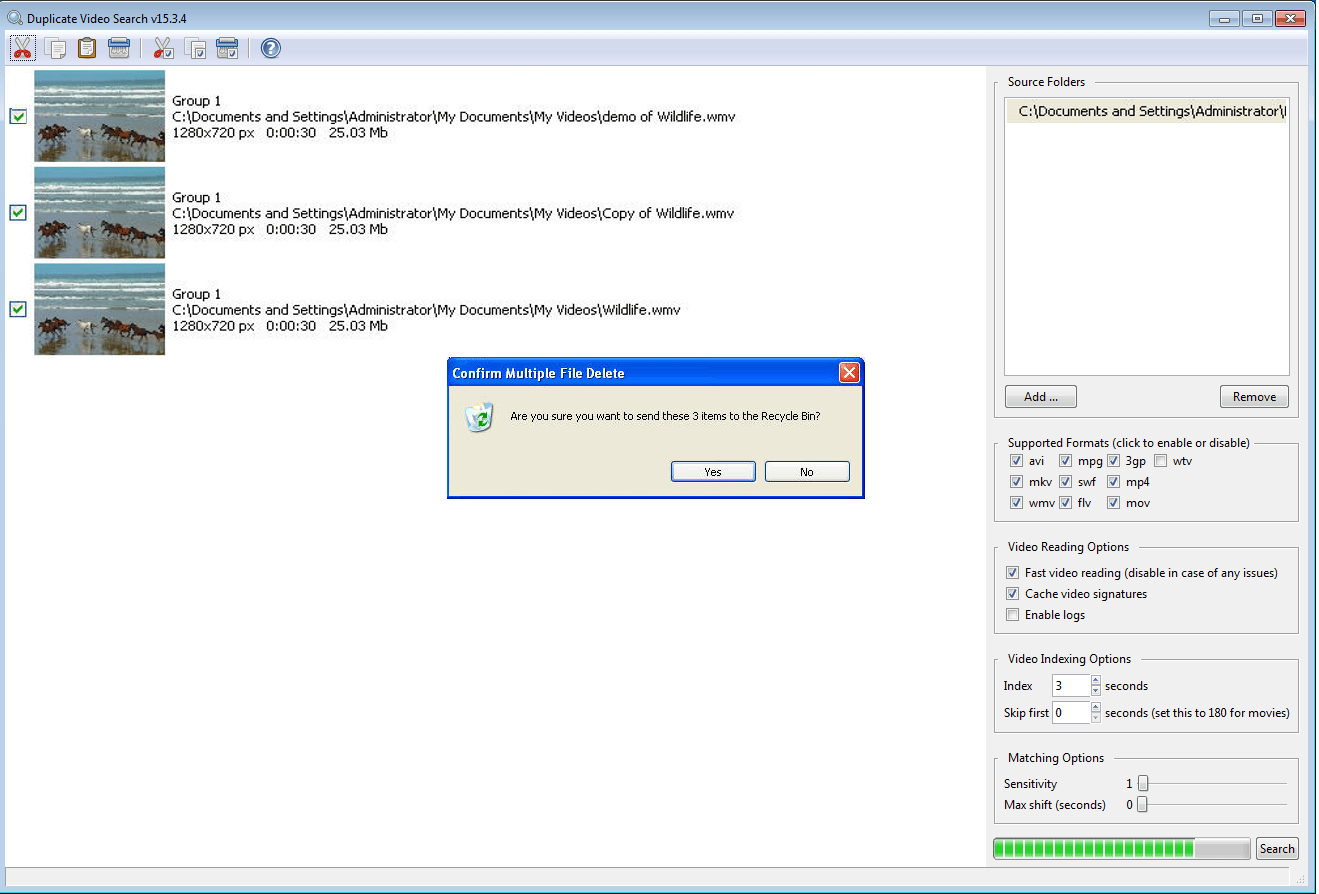Viewport: 1319px width, 894px height.
Task: Click the red scissors Cut toolbar icon
Action: [x=23, y=48]
